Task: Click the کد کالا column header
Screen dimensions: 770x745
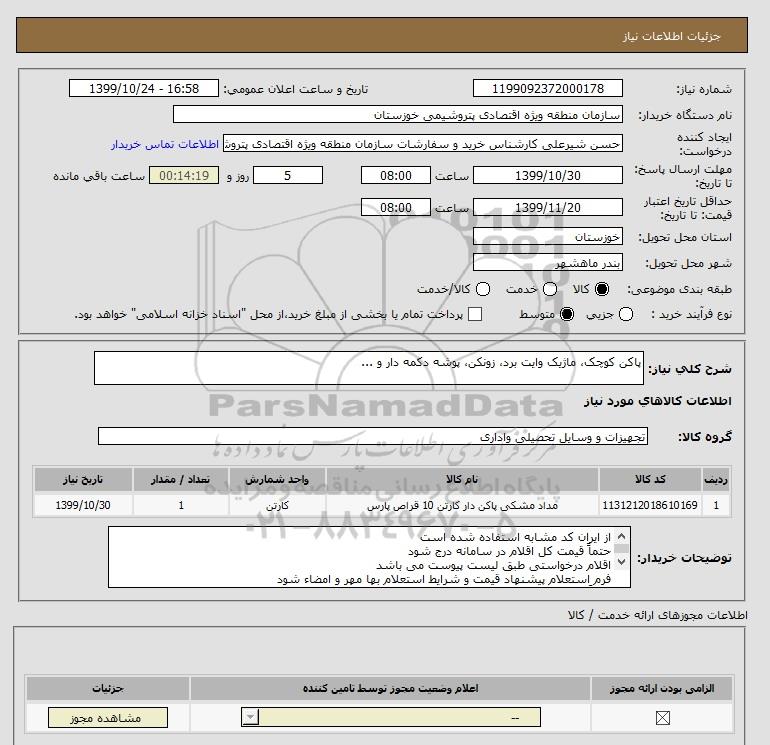Action: pos(650,479)
